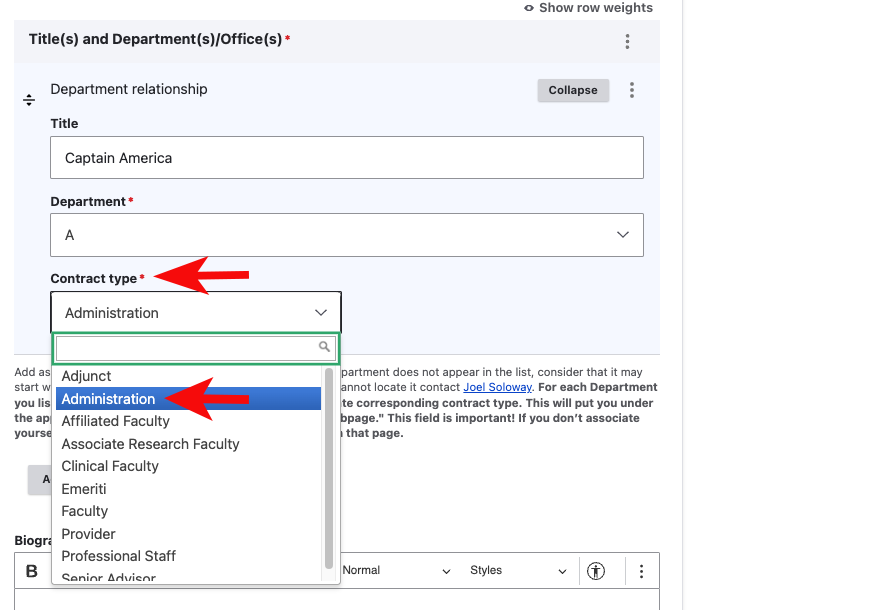The height and width of the screenshot is (610, 896).
Task: Select Adjunct from the contract type list
Action: pos(188,376)
